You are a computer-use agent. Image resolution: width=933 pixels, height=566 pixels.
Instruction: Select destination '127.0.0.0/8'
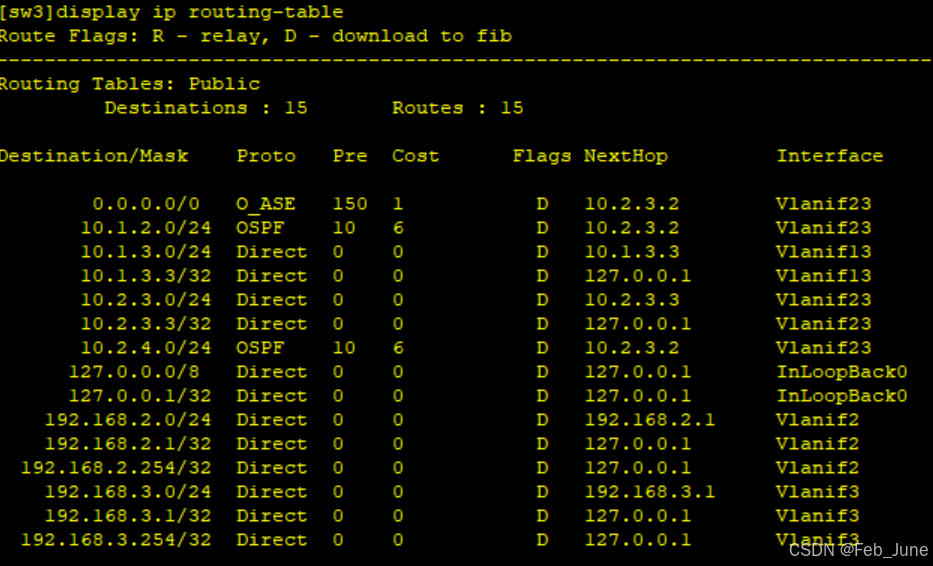click(134, 372)
